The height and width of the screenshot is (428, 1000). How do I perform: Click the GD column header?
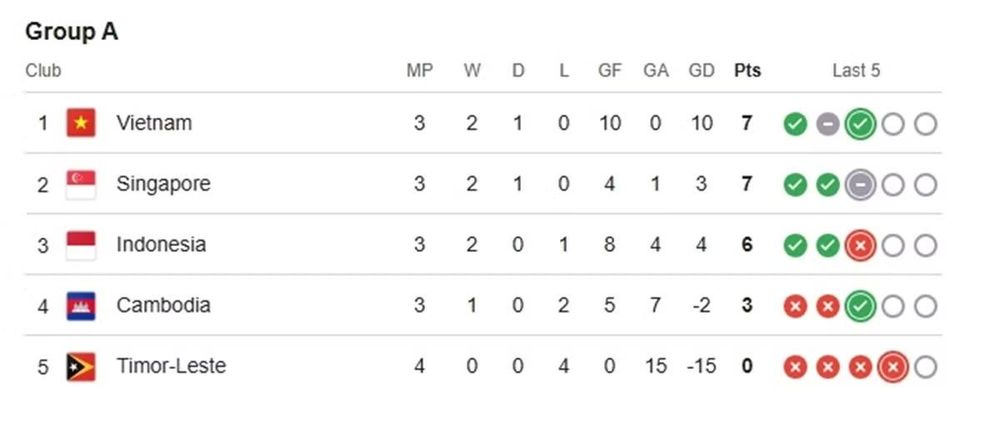(x=702, y=70)
